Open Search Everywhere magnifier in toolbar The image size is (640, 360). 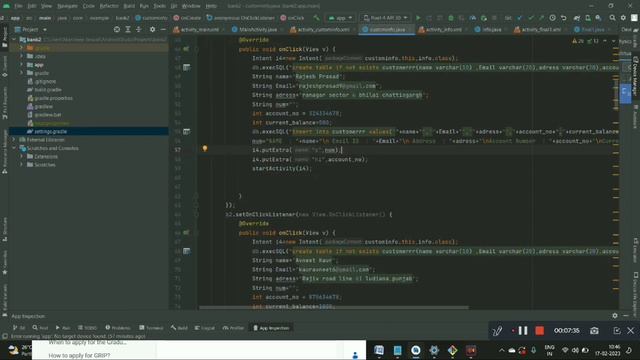pos(612,18)
